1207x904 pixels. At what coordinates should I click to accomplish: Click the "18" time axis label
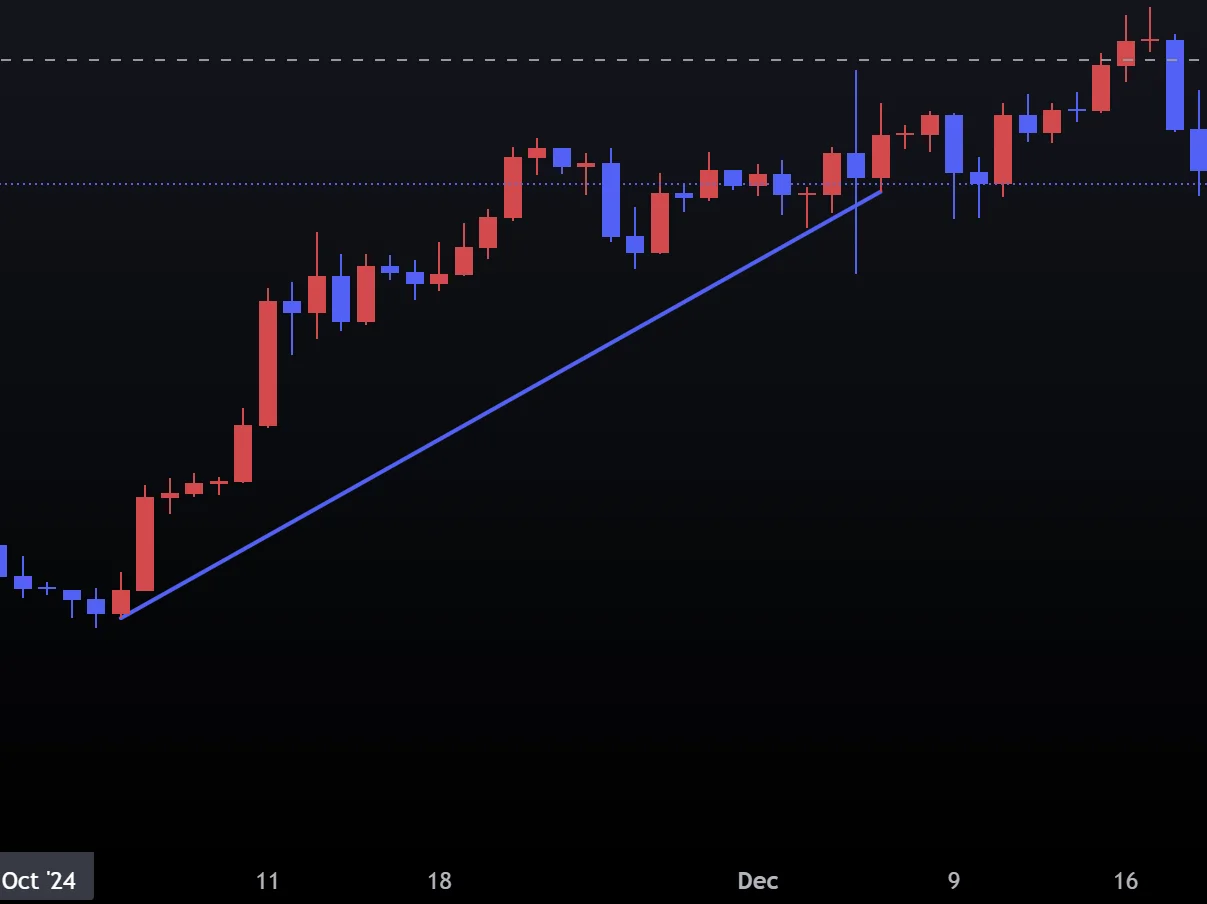pyautogui.click(x=439, y=881)
